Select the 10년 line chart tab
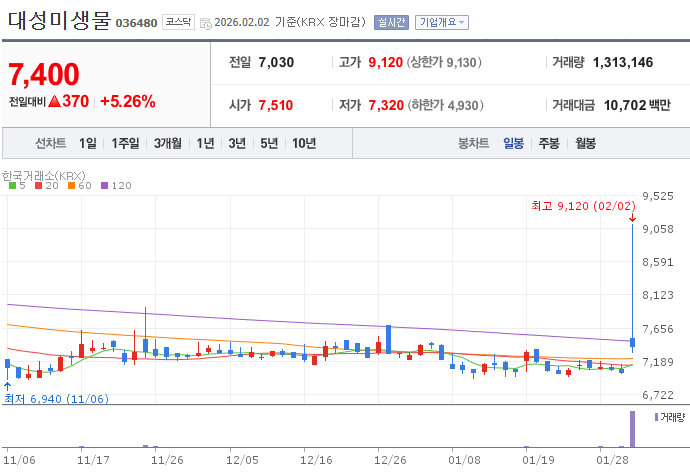This screenshot has height=473, width=690. [304, 143]
